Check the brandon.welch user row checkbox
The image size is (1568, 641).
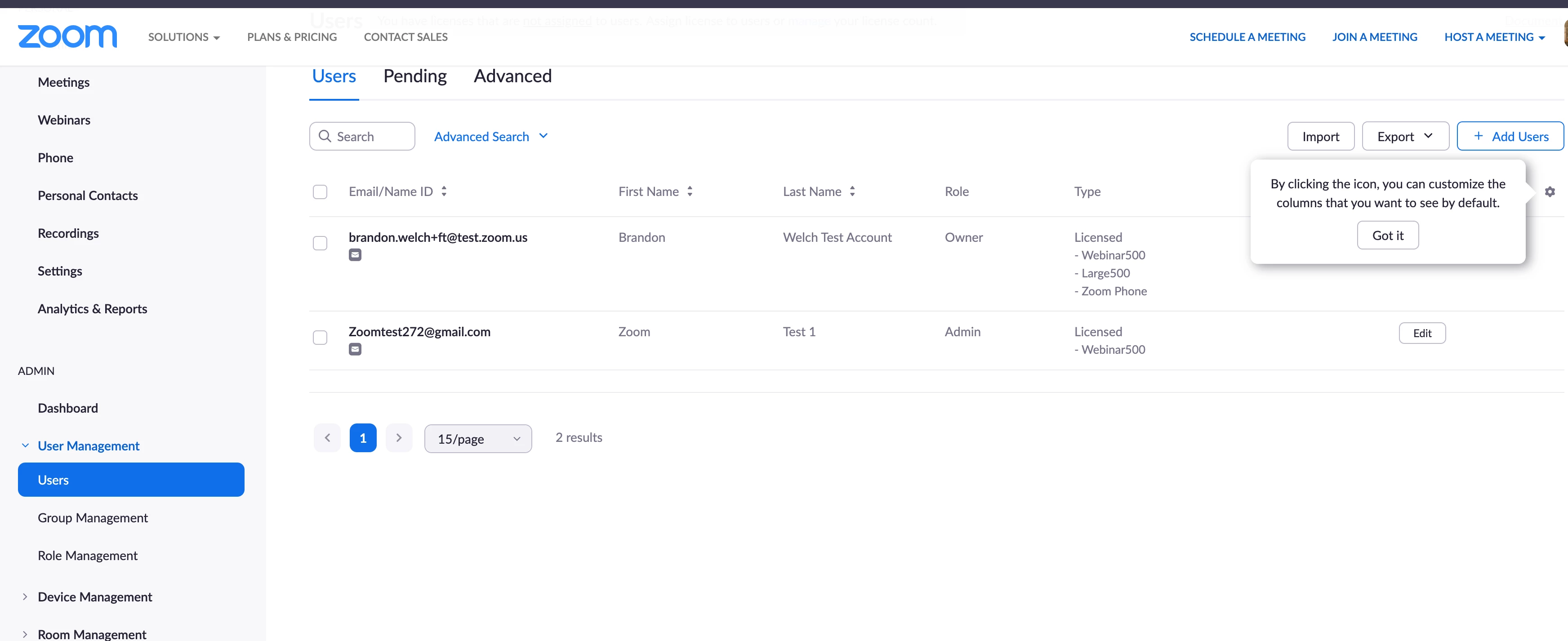(320, 243)
